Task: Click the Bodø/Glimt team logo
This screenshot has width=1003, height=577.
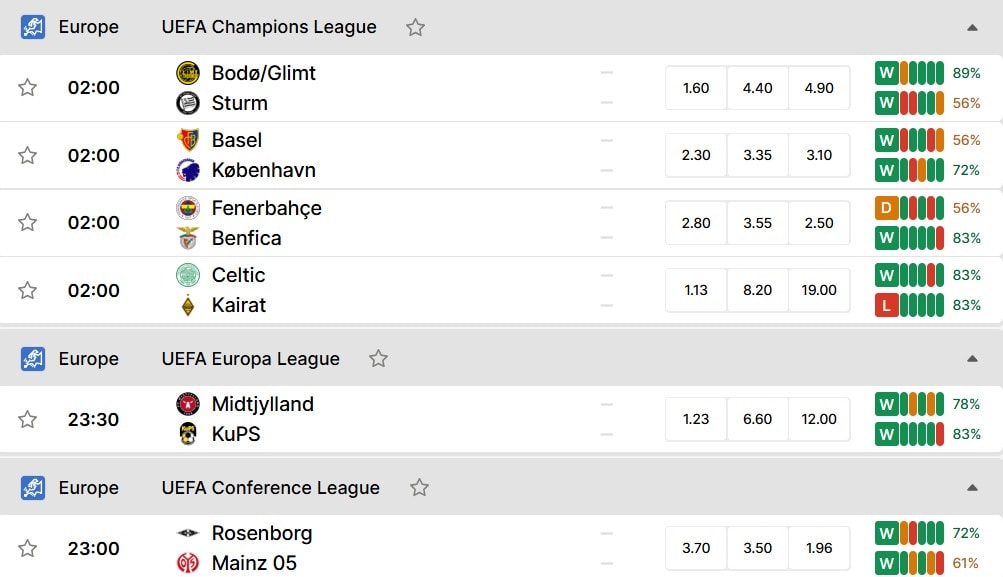Action: pos(188,73)
